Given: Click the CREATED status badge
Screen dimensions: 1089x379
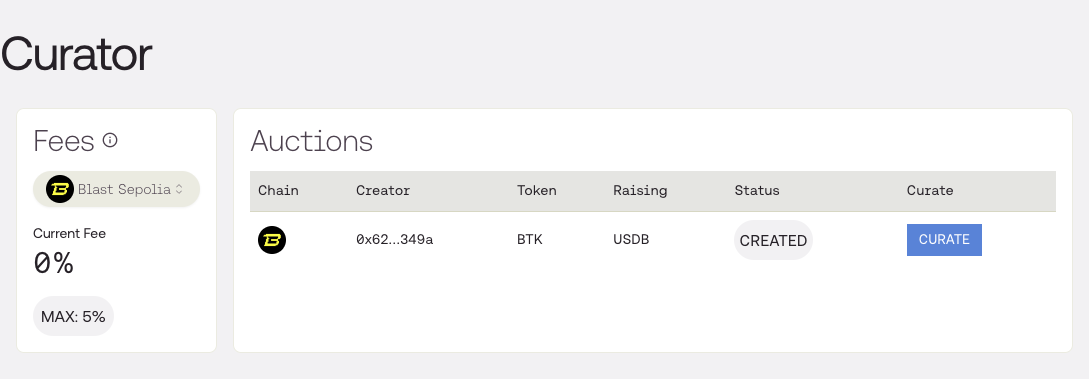Looking at the screenshot, I should (x=773, y=240).
